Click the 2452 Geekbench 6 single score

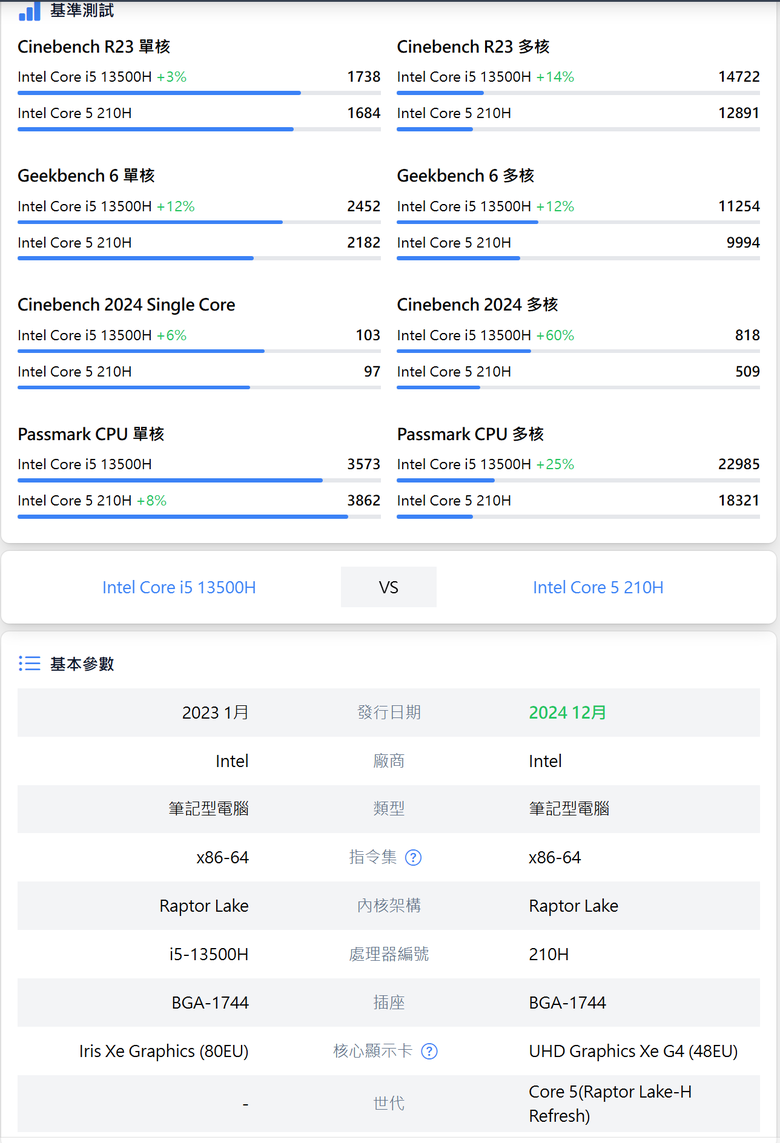(x=364, y=207)
